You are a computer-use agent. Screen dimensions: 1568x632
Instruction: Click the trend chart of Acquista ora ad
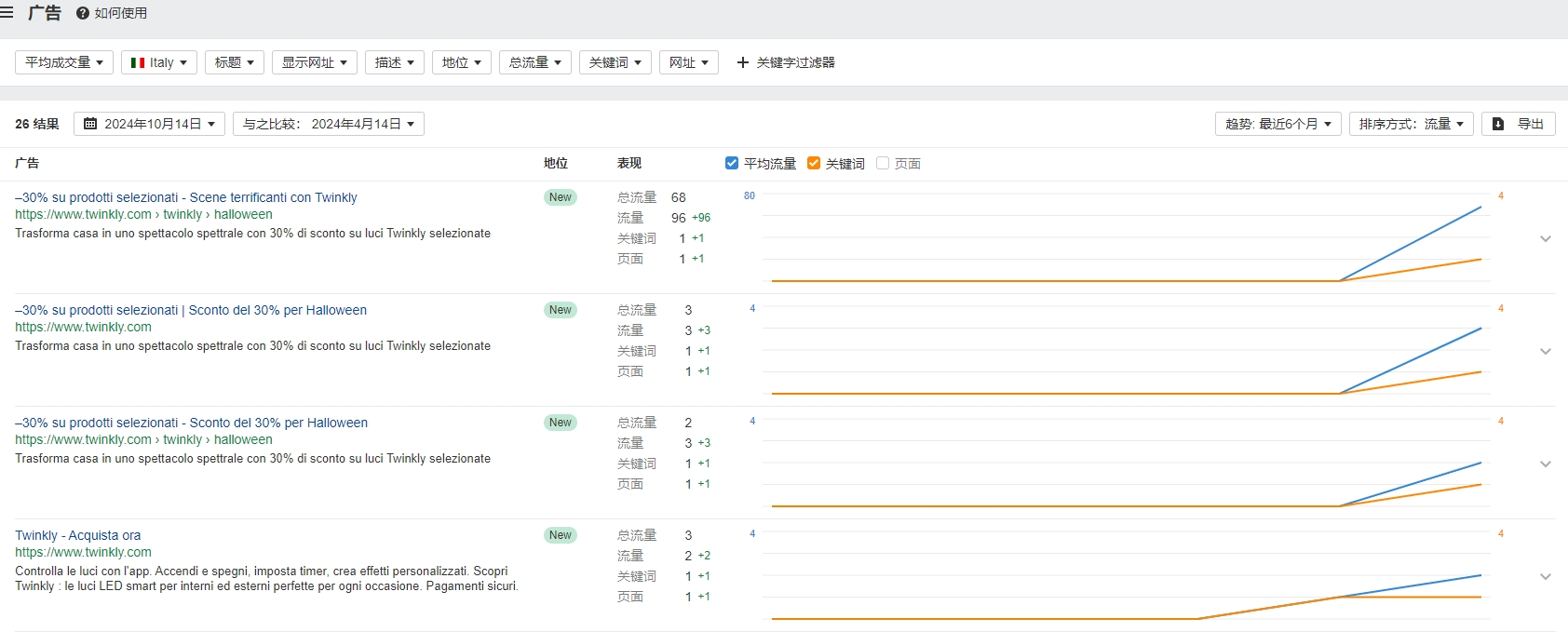click(x=1127, y=576)
